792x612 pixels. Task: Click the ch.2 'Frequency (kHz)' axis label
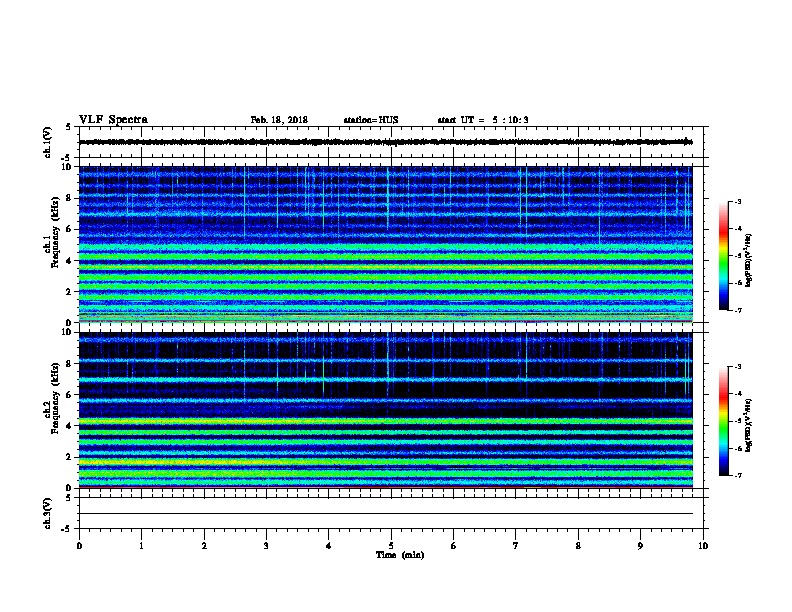(53, 398)
